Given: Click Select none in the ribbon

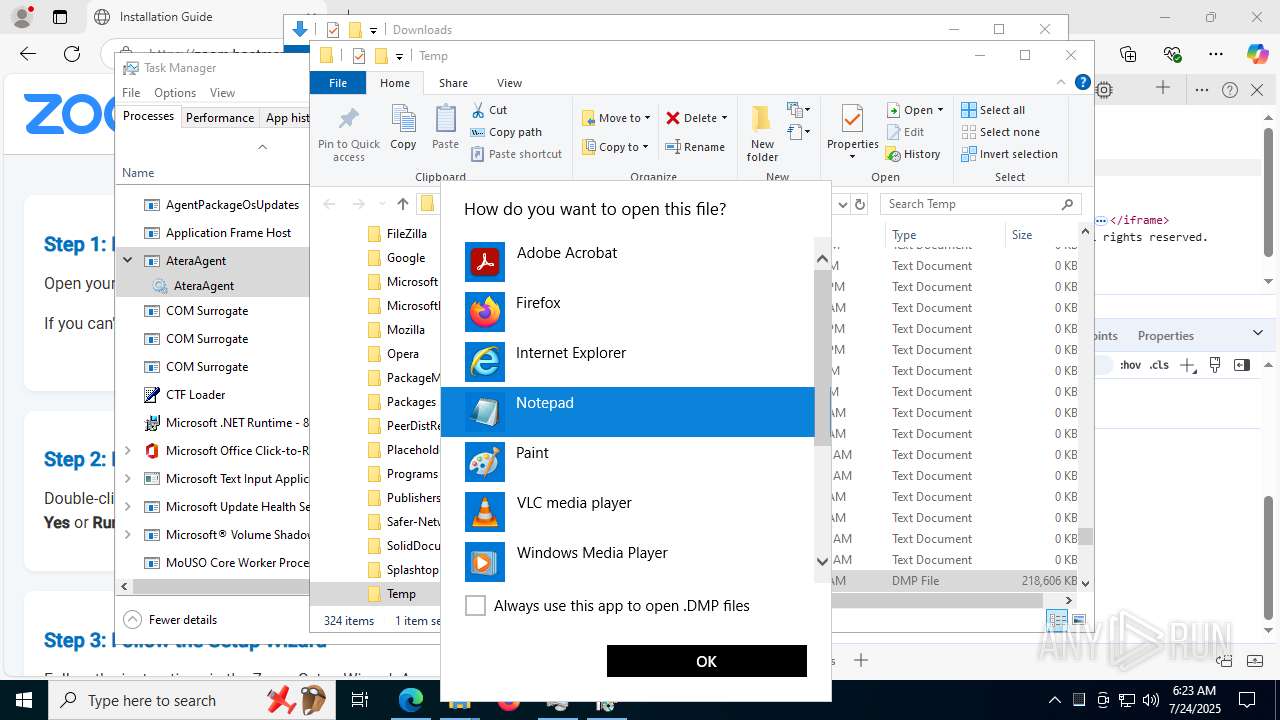Looking at the screenshot, I should coord(1000,132).
